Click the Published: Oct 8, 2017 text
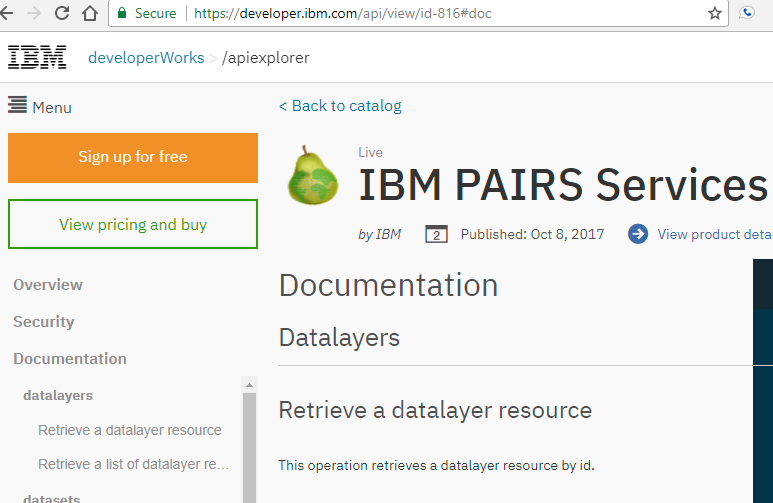The width and height of the screenshot is (773, 503). click(x=532, y=234)
